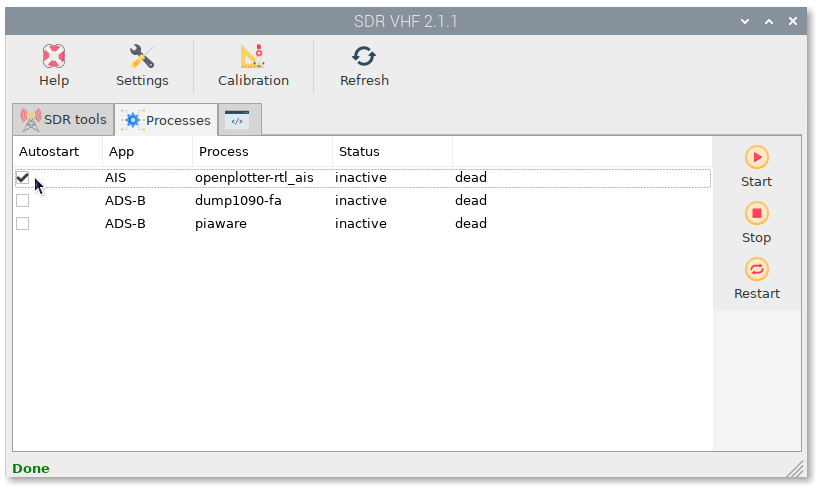Maximize the SDR VHF window

(x=769, y=21)
